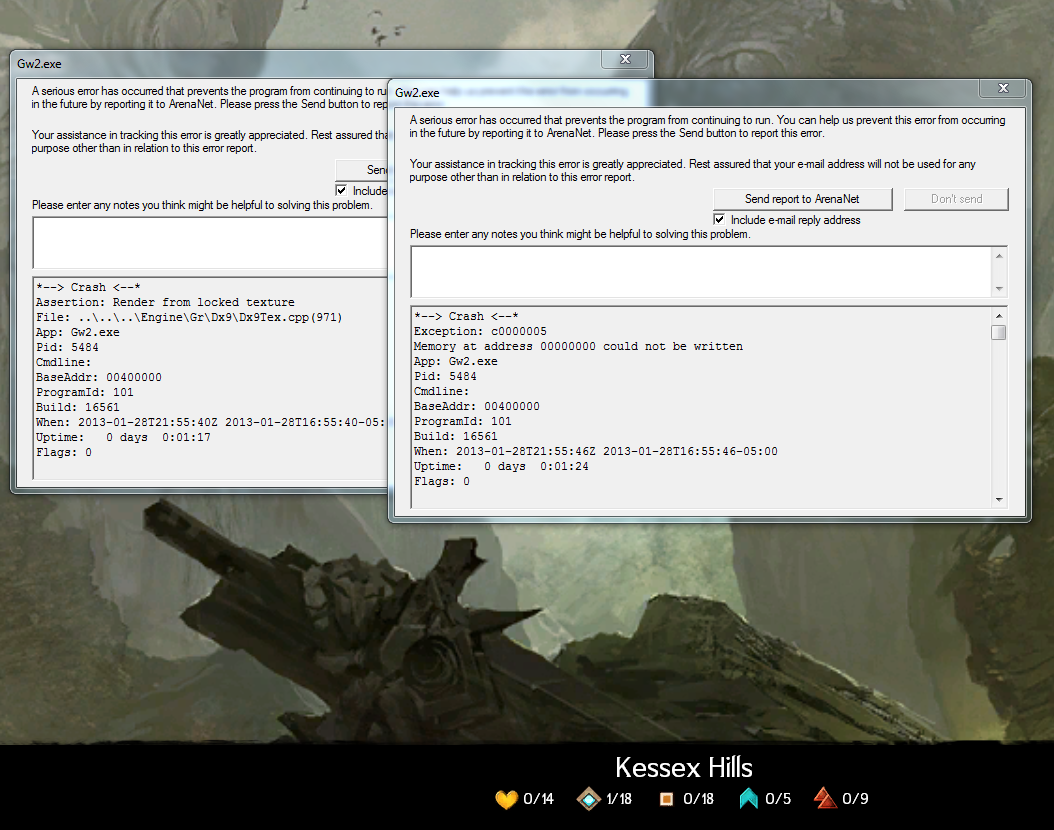Viewport: 1054px width, 830px height.
Task: Click 'Uptime: 0 days 0:01:17' line in back dialog
Action: pos(123,438)
